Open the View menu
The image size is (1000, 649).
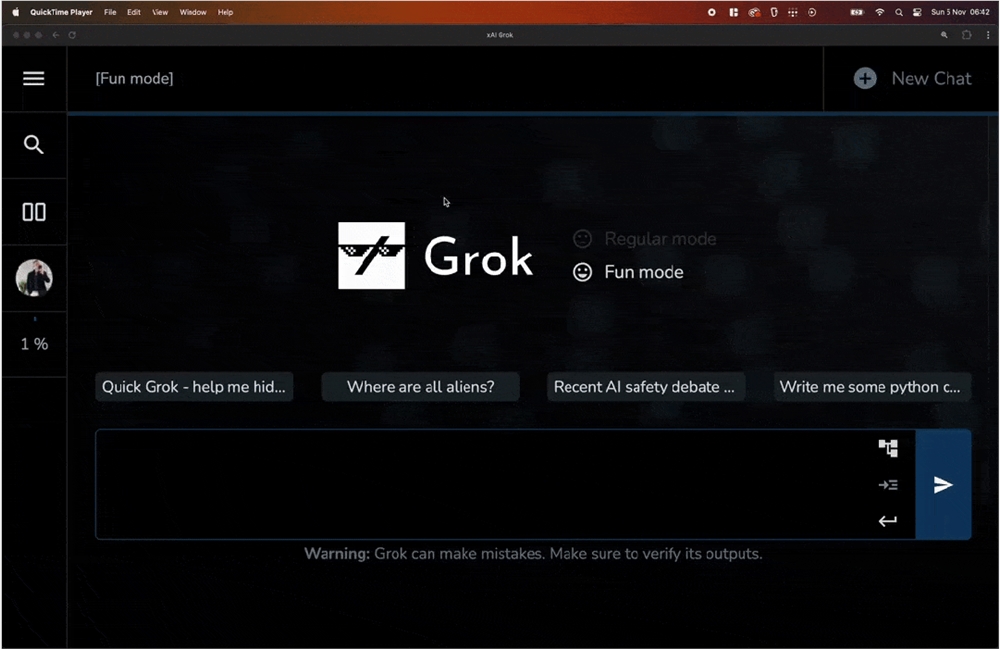coord(160,12)
